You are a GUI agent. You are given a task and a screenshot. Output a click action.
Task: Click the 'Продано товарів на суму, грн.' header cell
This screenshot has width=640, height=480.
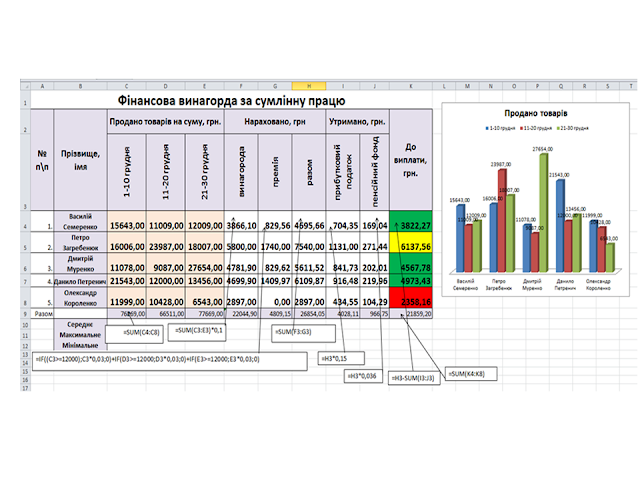165,122
